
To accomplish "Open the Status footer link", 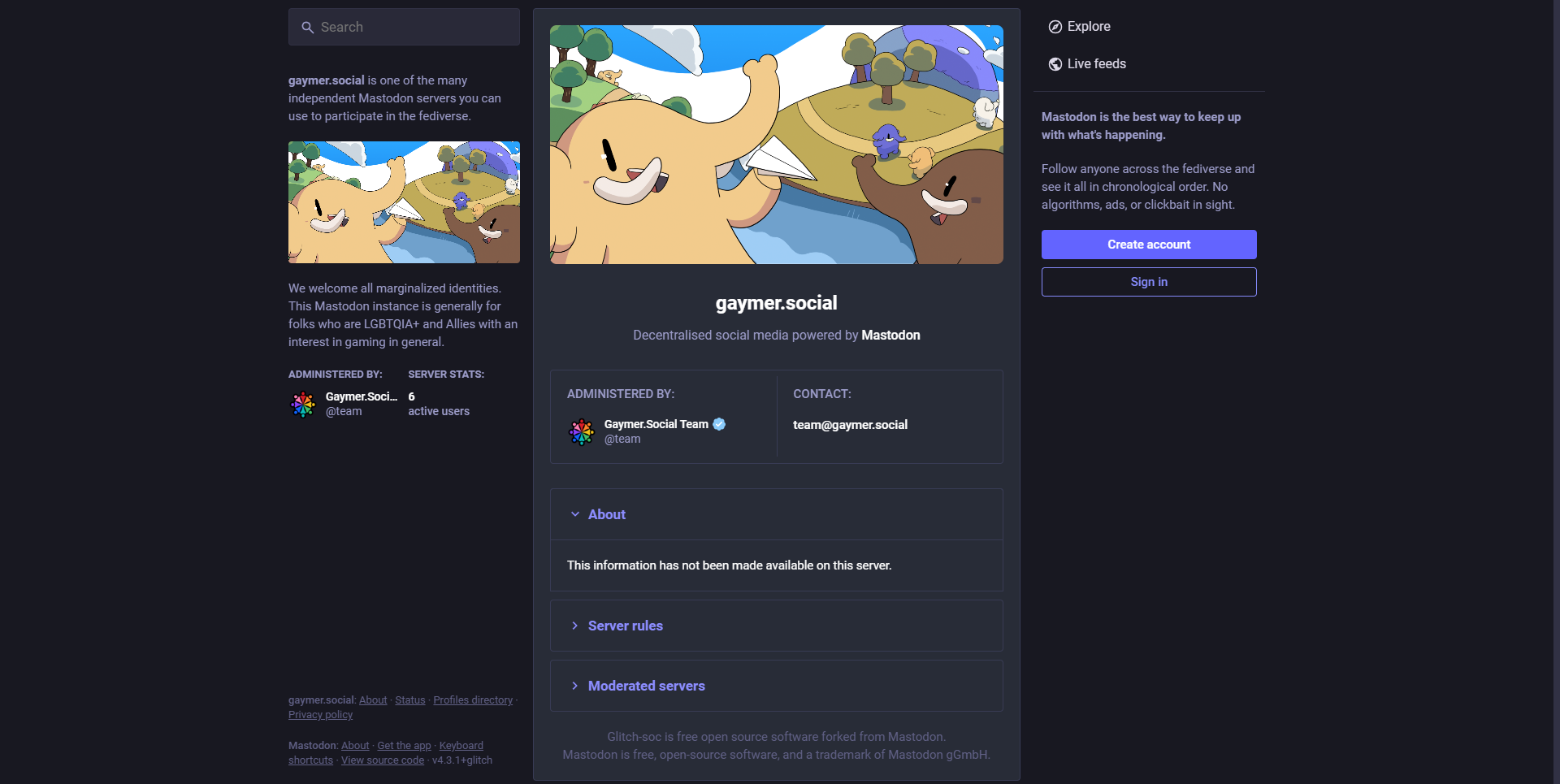I will 410,700.
